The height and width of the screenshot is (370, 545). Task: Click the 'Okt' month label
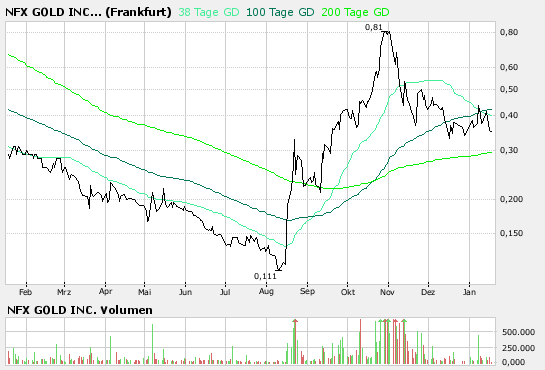(x=348, y=292)
